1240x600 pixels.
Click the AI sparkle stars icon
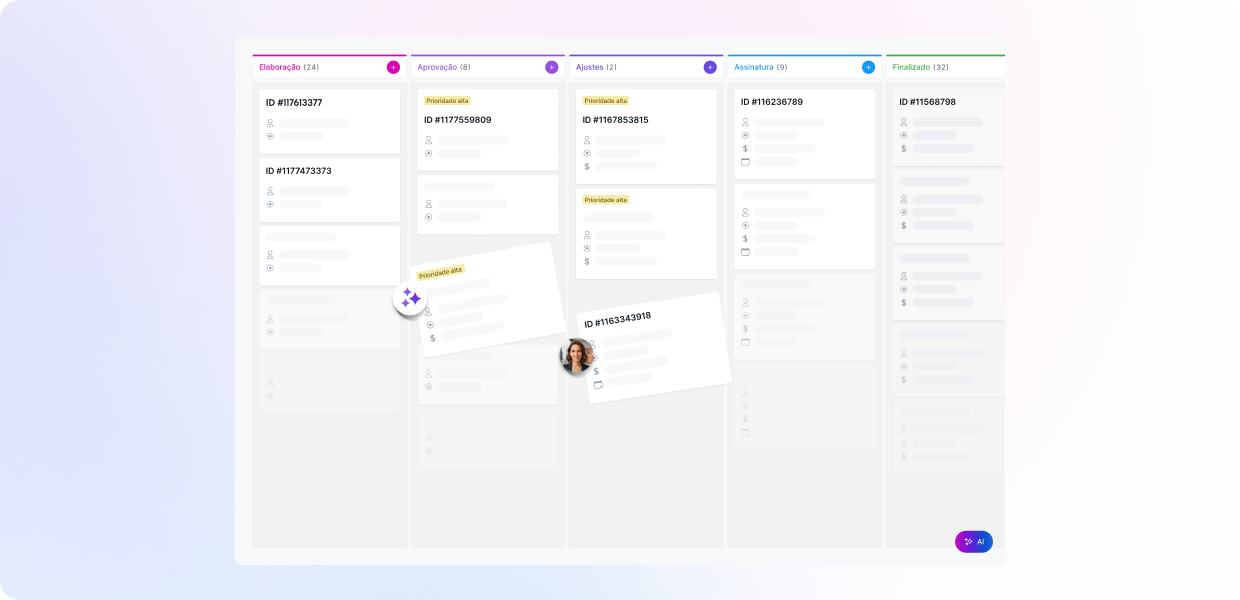(410, 298)
